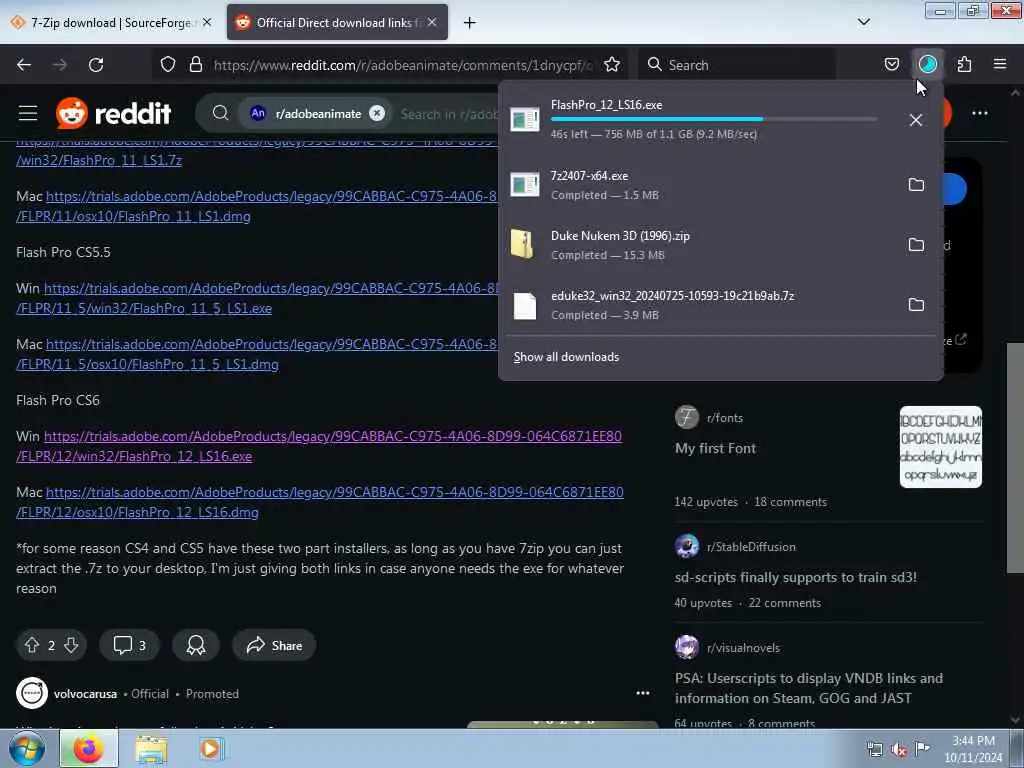Open the Action Center flag tray icon

coord(922,748)
